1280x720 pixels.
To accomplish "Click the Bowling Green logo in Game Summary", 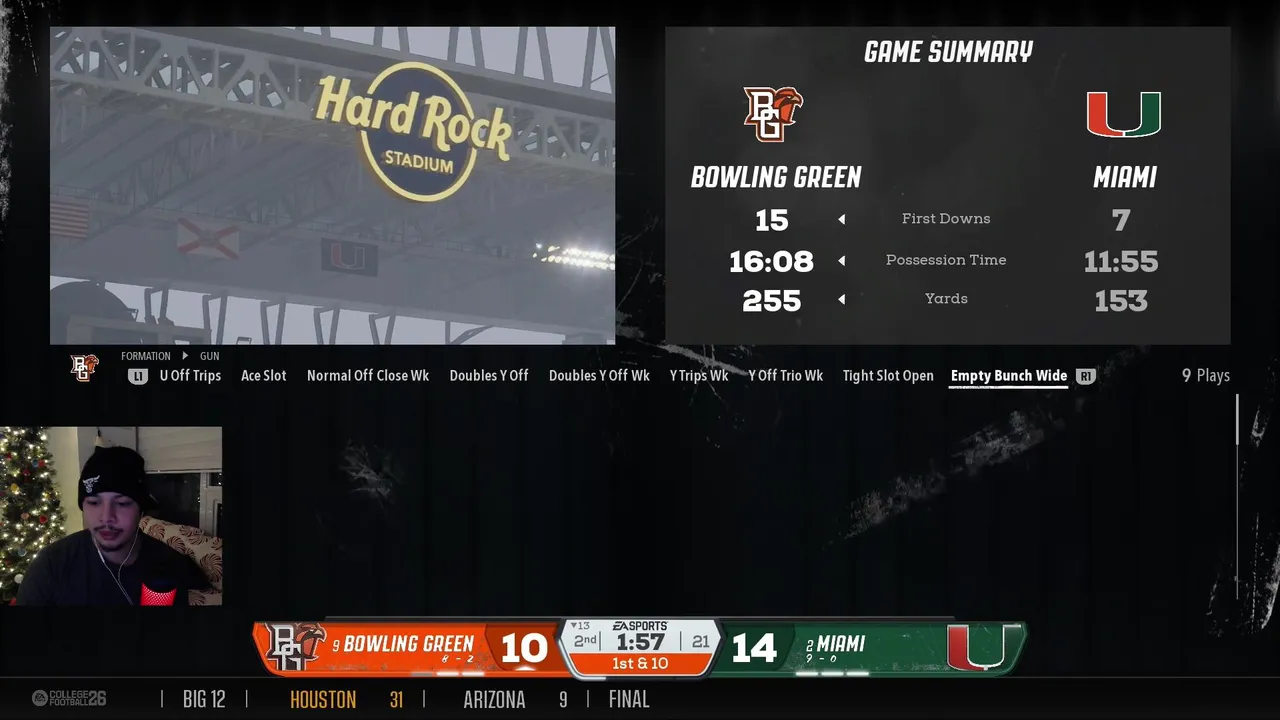I will [x=773, y=114].
